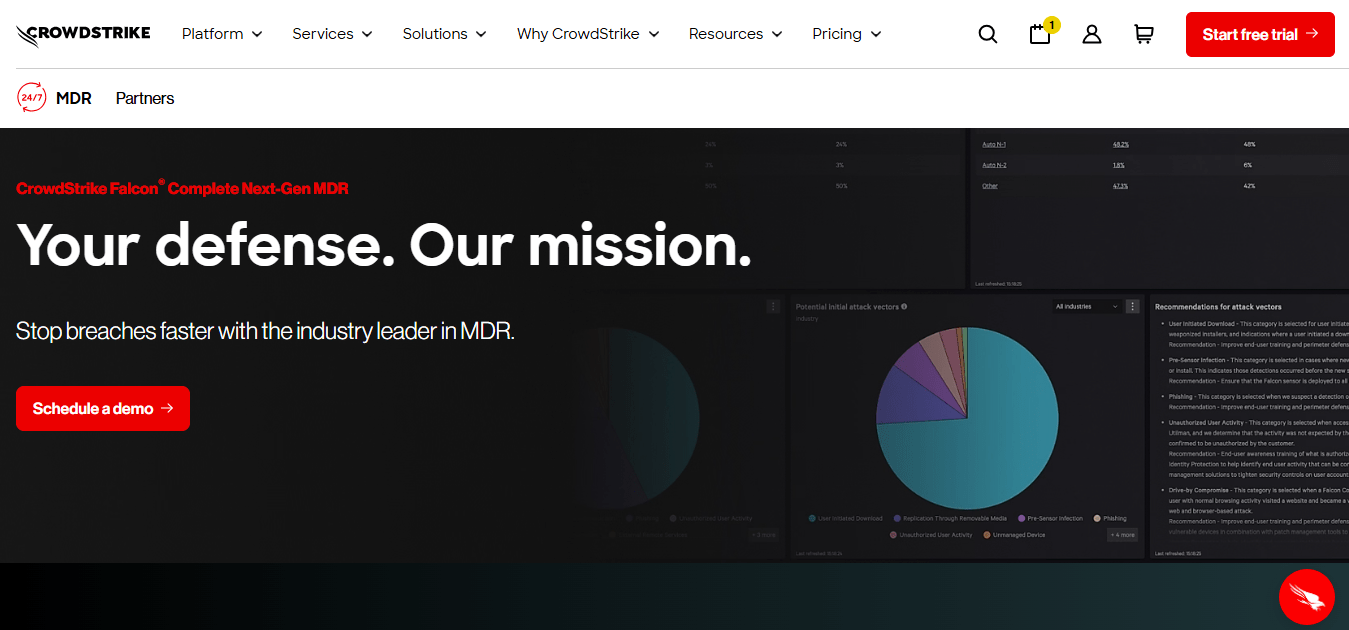Open the shopping cart icon
1349x630 pixels.
point(1144,34)
